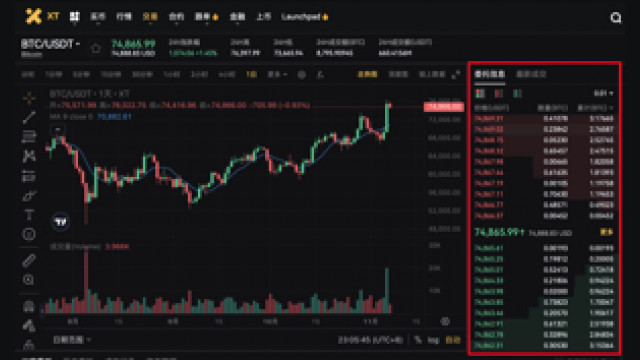Open the 交易 (trade) menu
The height and width of the screenshot is (360, 640).
(x=150, y=17)
